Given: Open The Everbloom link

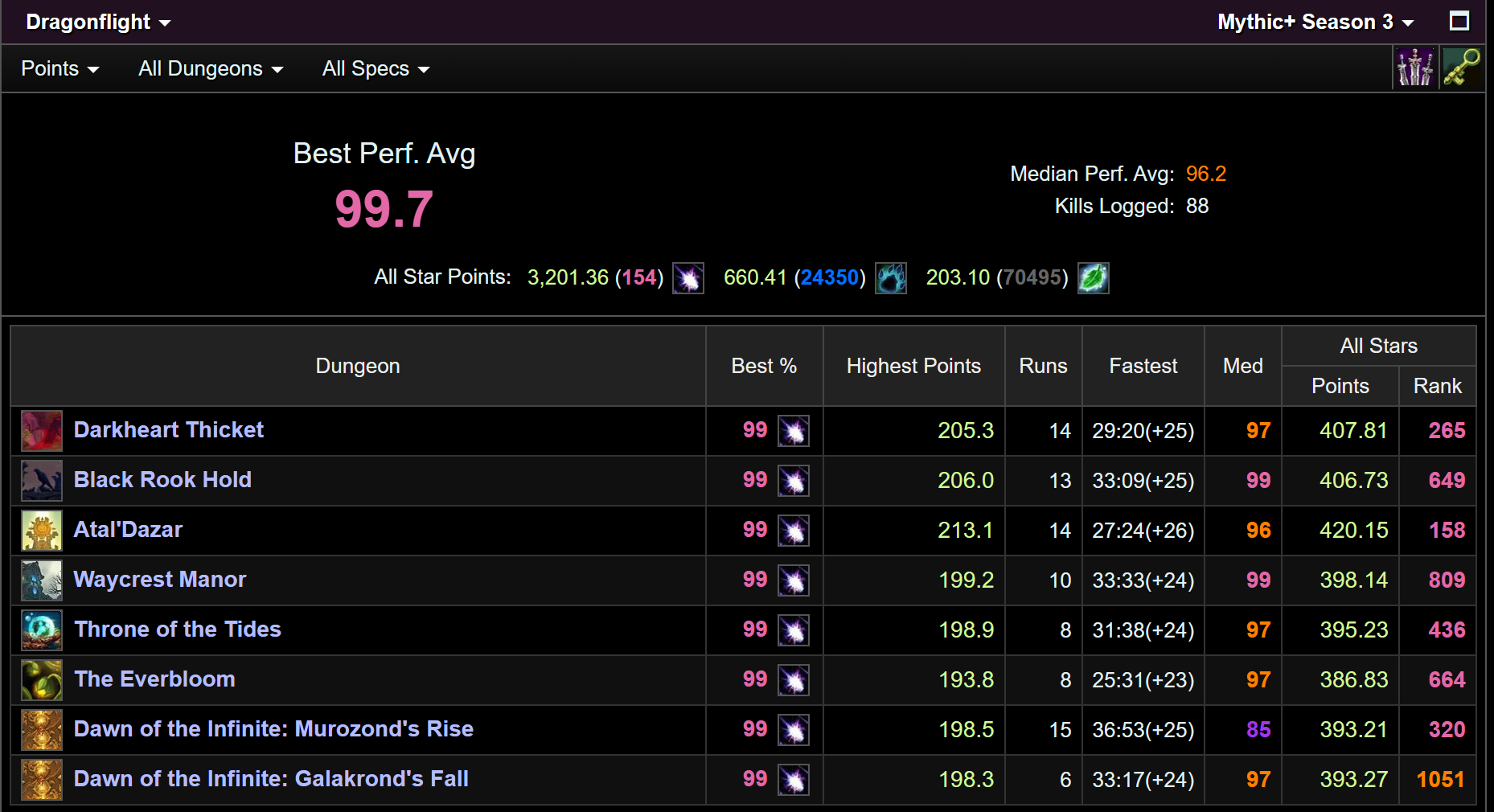Looking at the screenshot, I should (x=154, y=679).
